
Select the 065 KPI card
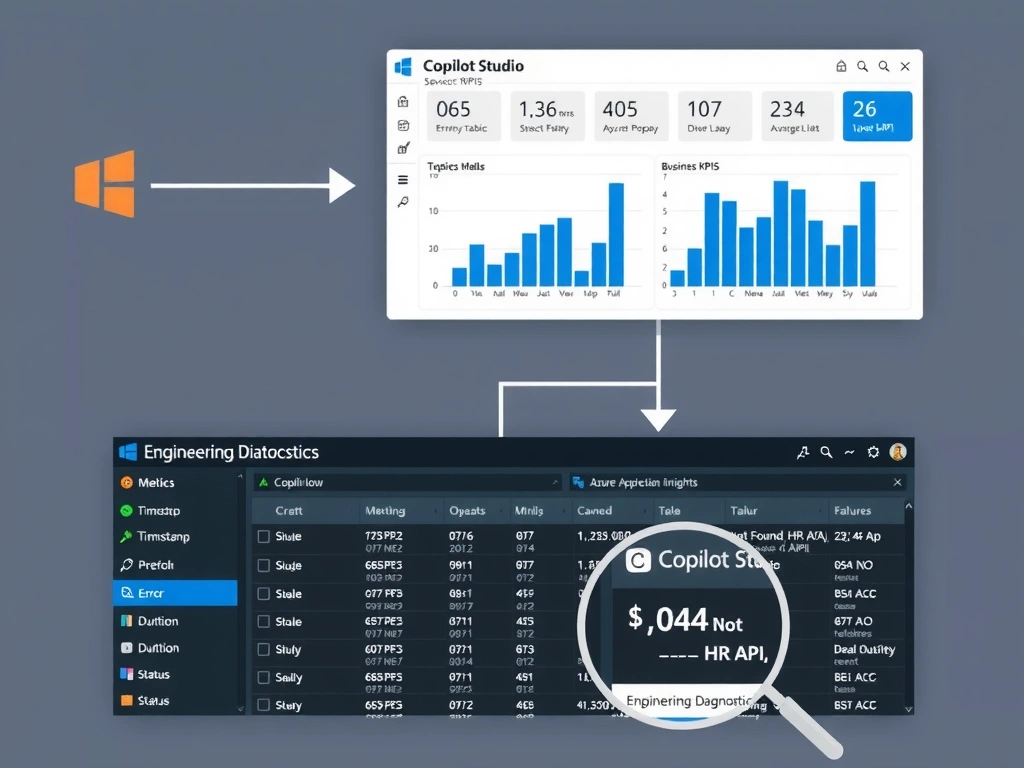point(464,116)
